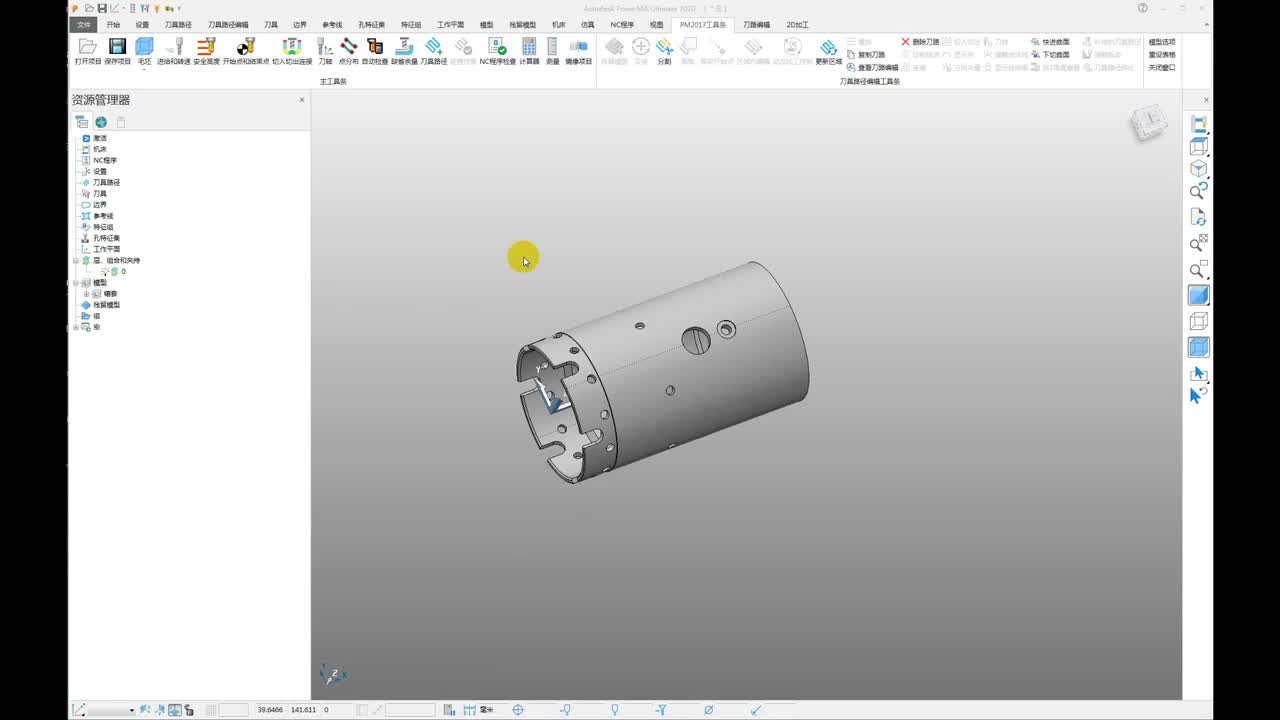Click 复制刀路 (Copy toolpath) button
This screenshot has height=720, width=1280.
866,55
